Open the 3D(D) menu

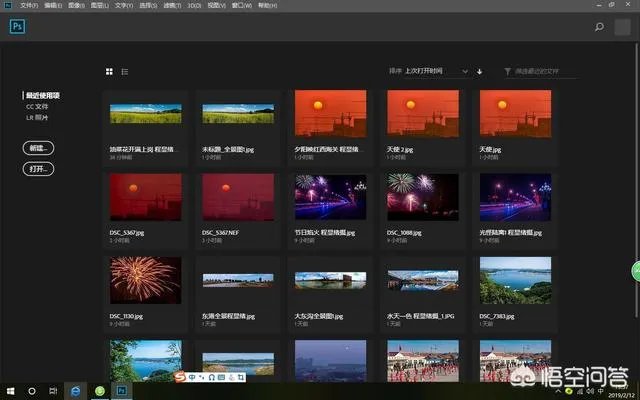pyautogui.click(x=194, y=5)
